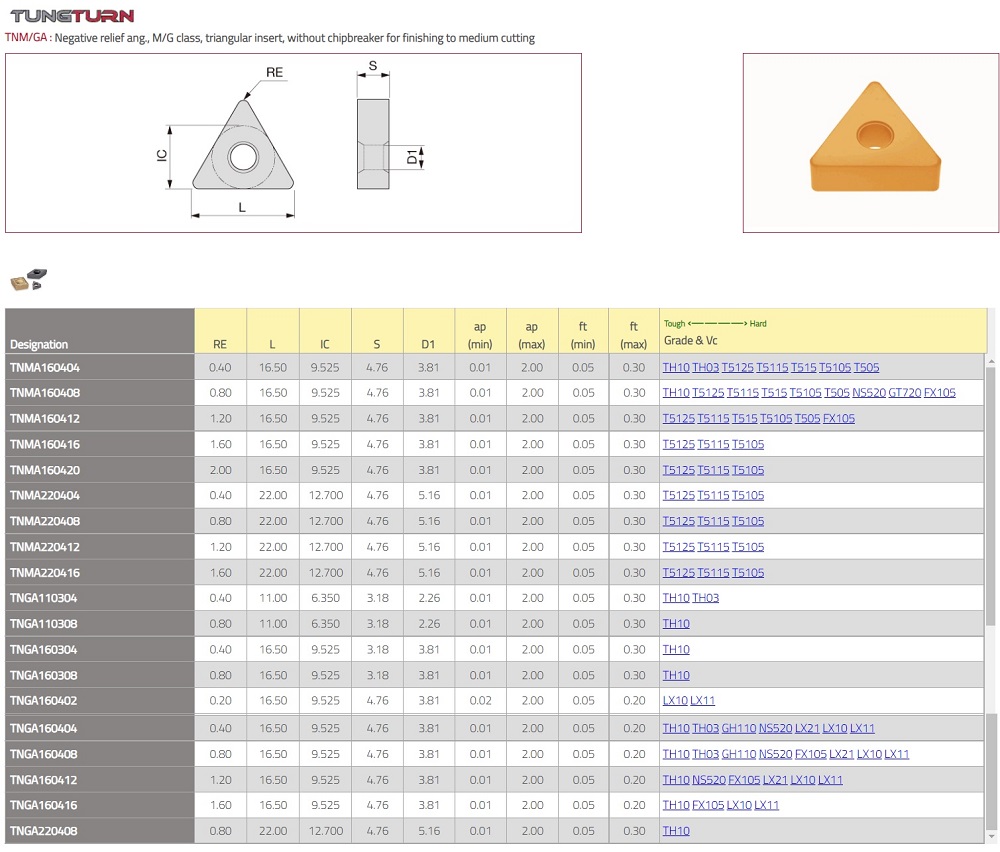Open LX10 grade link in TNGA160402 row
Viewport: 1000px width, 852px height.
pos(675,701)
